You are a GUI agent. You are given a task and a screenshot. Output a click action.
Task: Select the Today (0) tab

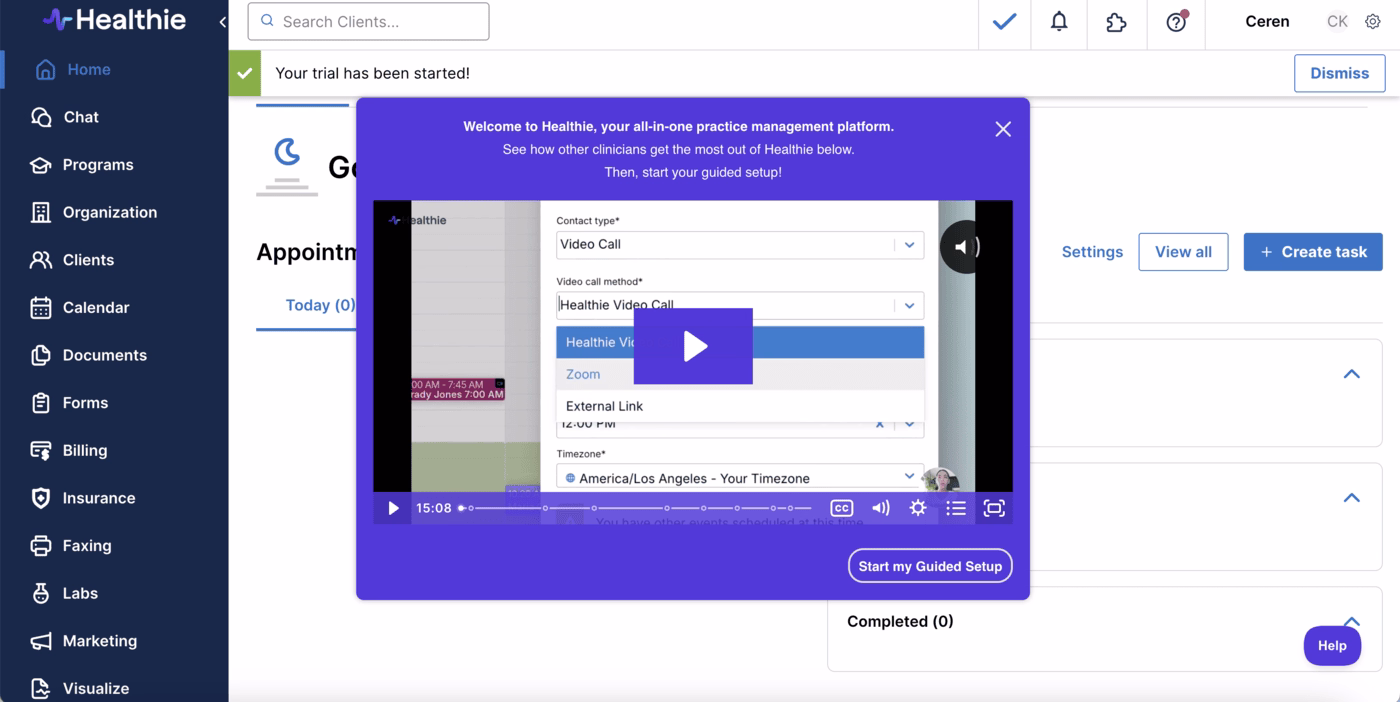point(320,305)
